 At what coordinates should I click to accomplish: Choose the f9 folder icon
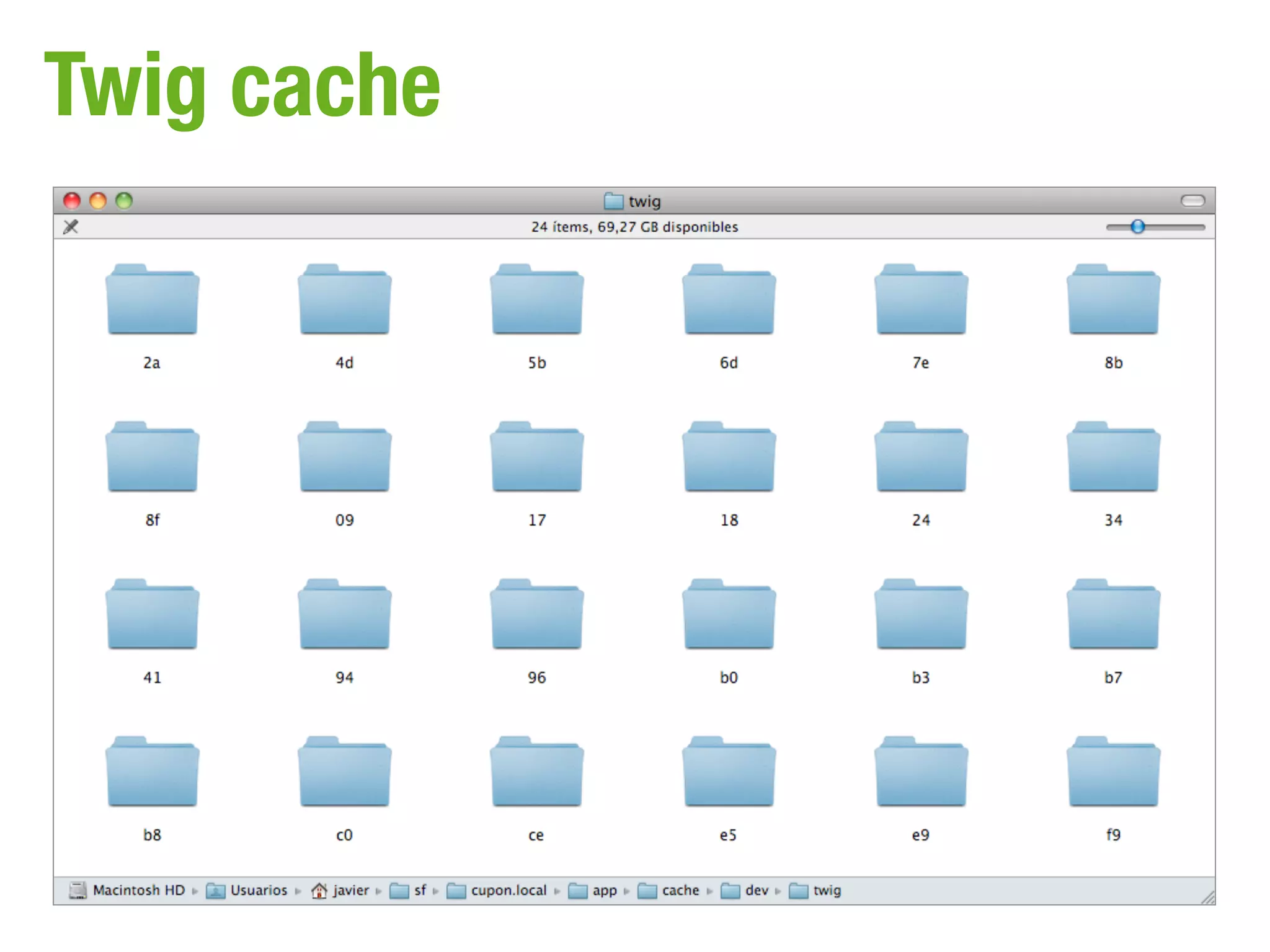click(x=1114, y=772)
